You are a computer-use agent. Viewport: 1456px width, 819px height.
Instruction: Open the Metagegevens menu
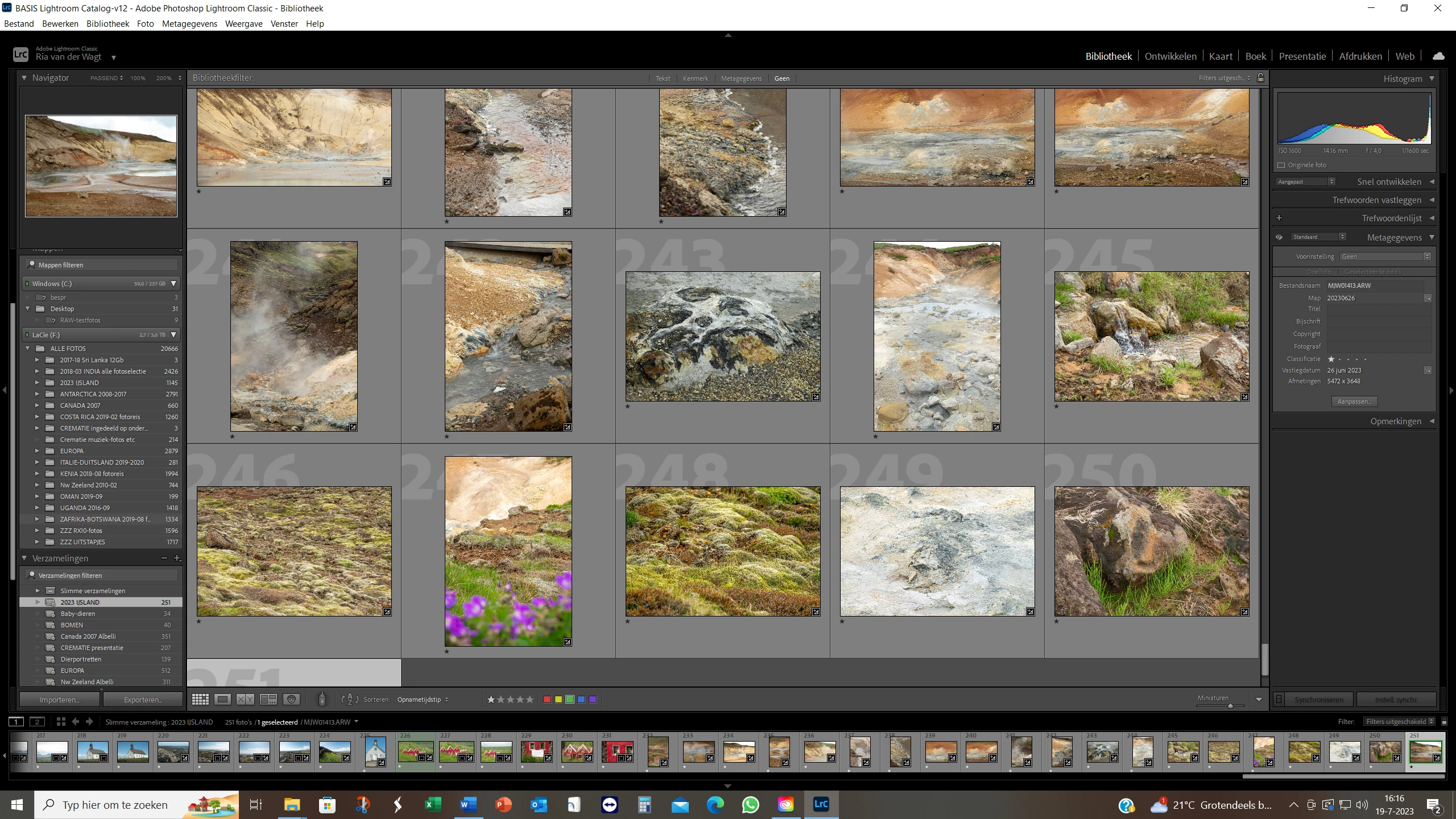[x=189, y=24]
